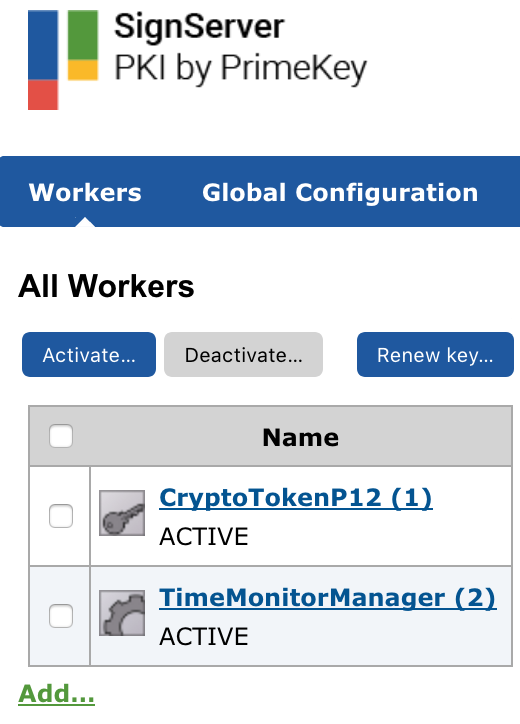Viewport: 520px width, 724px height.
Task: Click the Name column header
Action: pos(301,437)
